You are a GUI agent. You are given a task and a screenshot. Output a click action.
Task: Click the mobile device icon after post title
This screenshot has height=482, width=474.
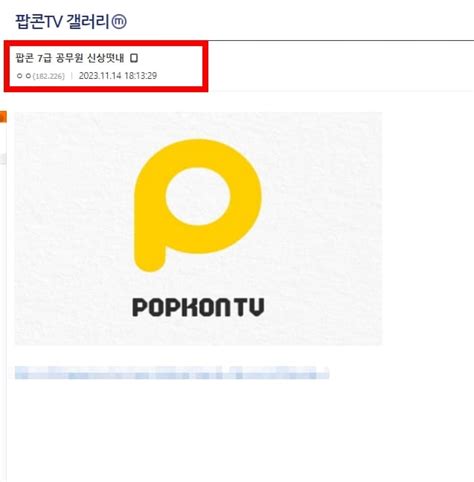[x=134, y=58]
